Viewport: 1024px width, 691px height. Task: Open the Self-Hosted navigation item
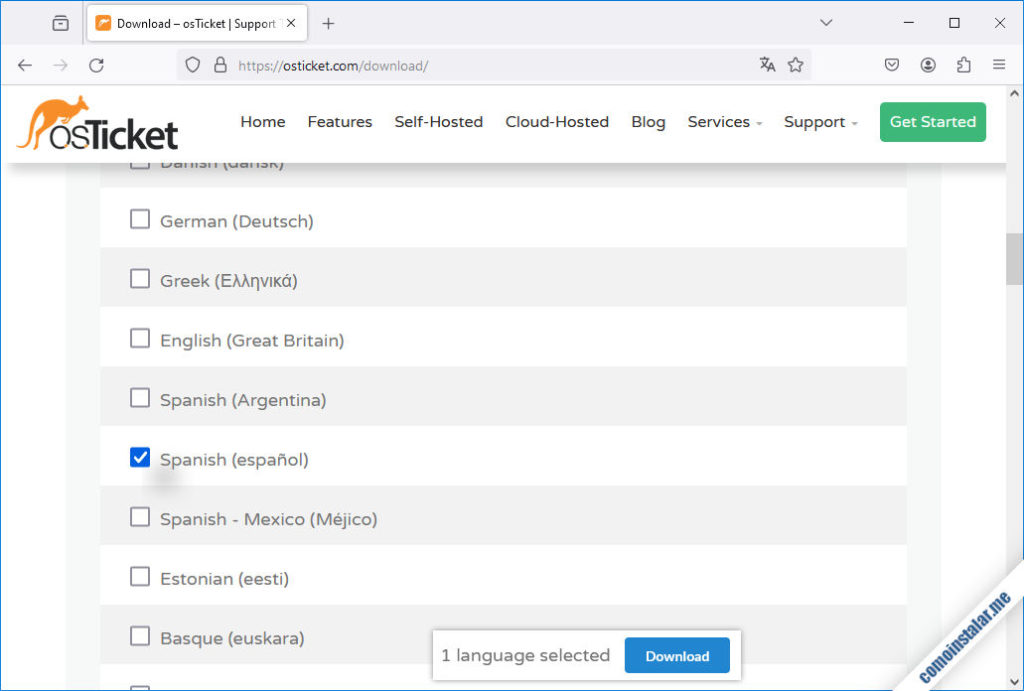click(438, 122)
